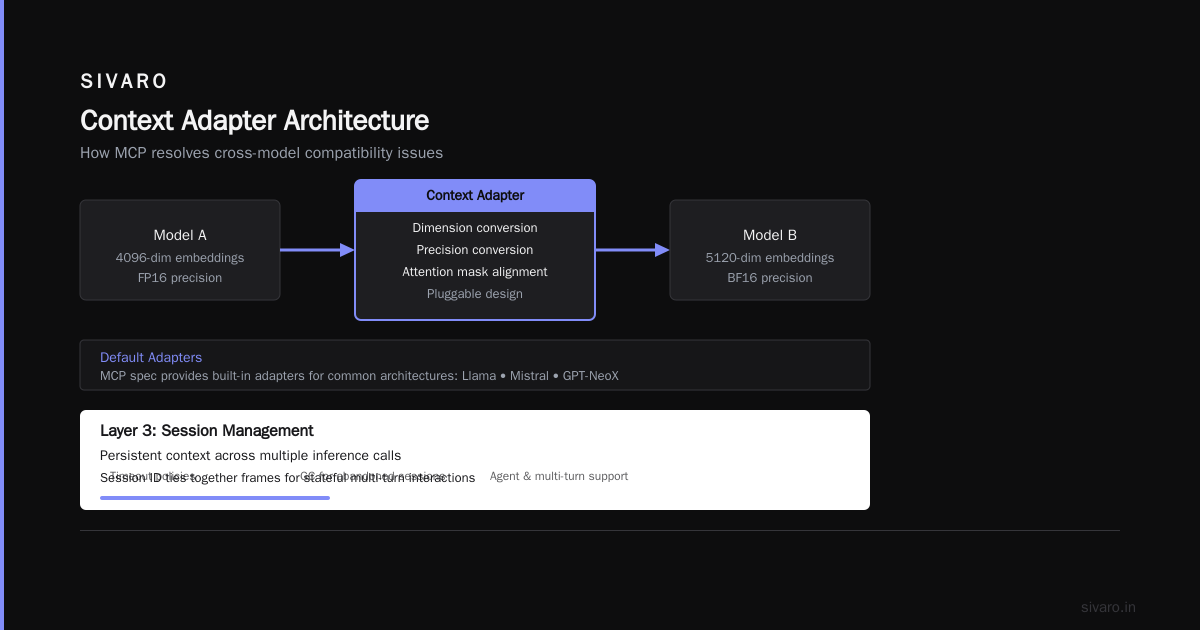Click the Model A box
This screenshot has height=630, width=1200.
(x=180, y=250)
